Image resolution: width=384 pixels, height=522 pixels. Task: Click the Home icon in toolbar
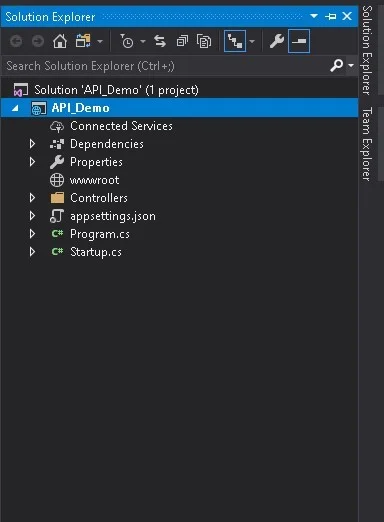click(x=60, y=41)
